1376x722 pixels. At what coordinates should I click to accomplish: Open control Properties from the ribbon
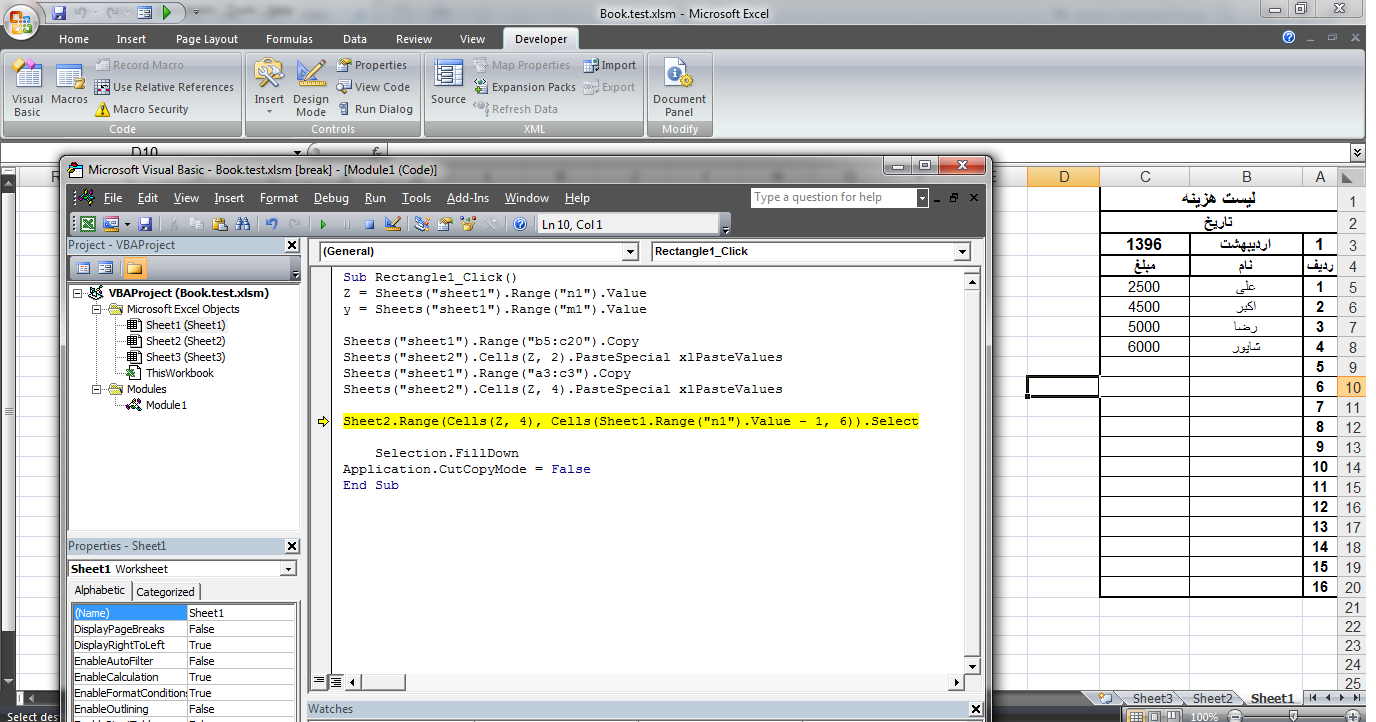[x=371, y=65]
